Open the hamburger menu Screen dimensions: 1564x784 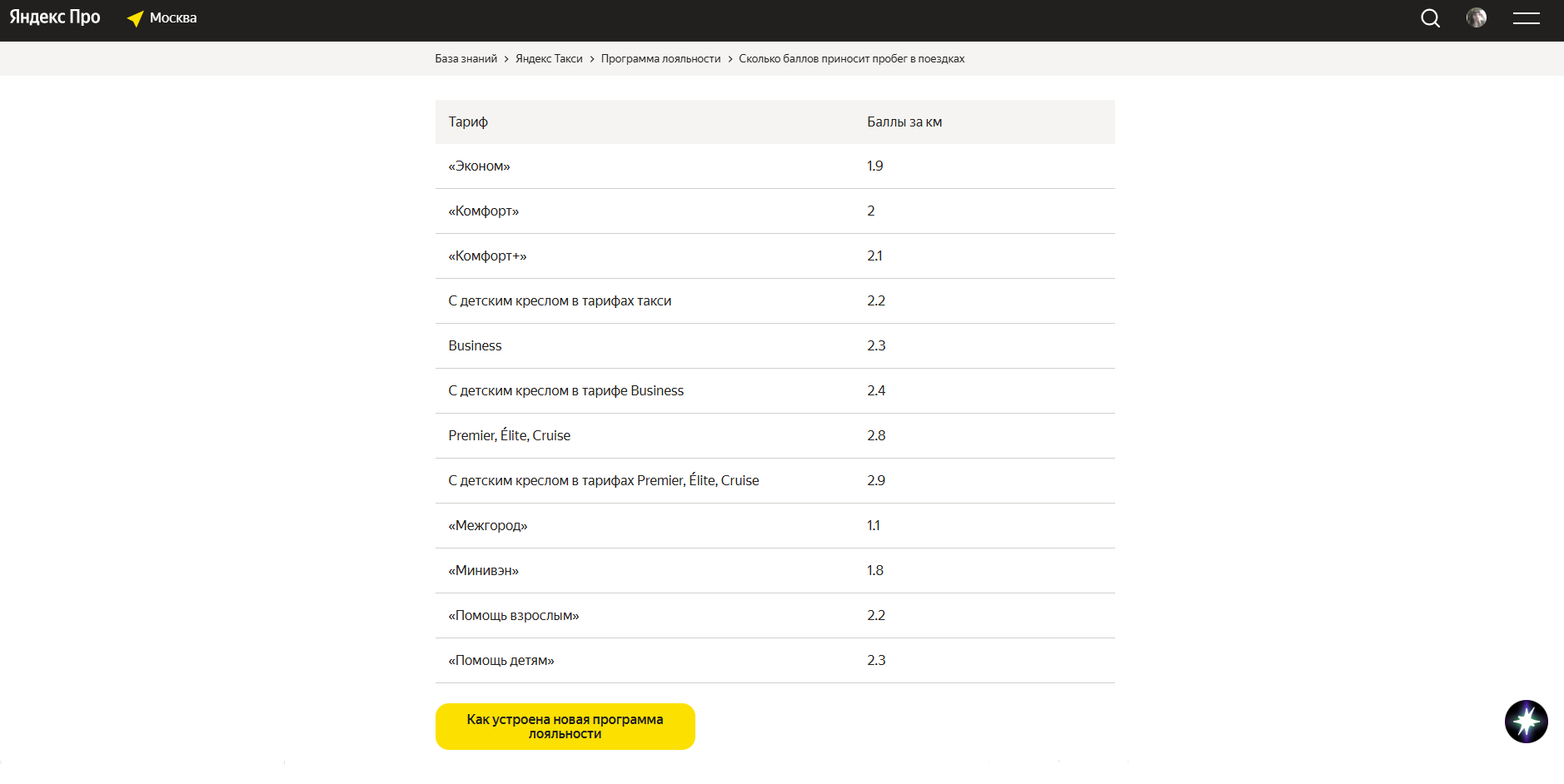click(1526, 18)
